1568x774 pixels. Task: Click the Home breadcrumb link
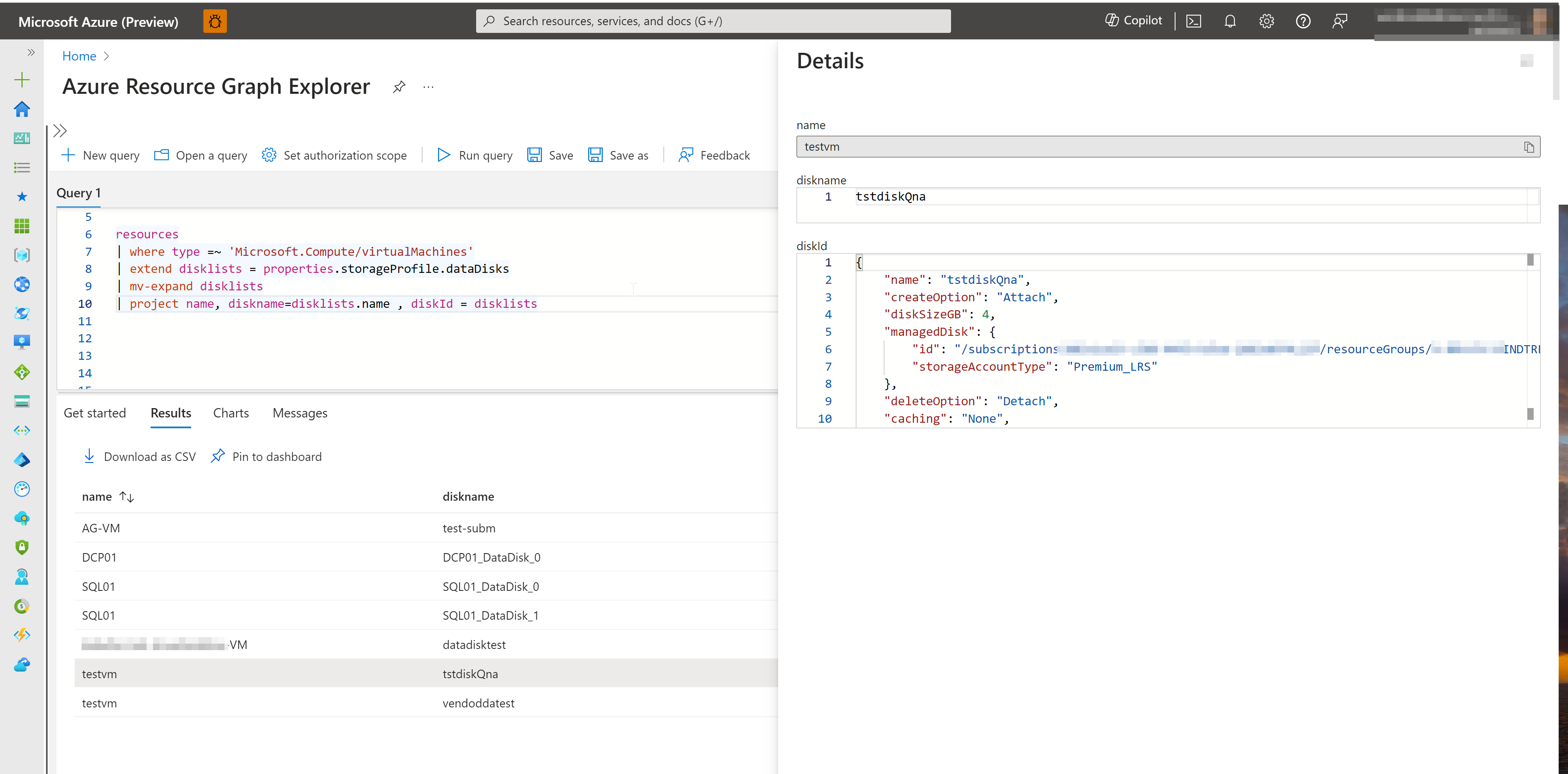[x=79, y=56]
